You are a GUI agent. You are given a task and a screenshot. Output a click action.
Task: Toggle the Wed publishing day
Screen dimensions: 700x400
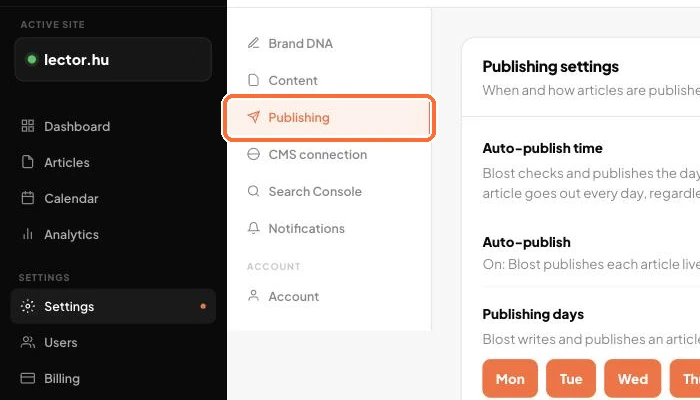(x=633, y=379)
